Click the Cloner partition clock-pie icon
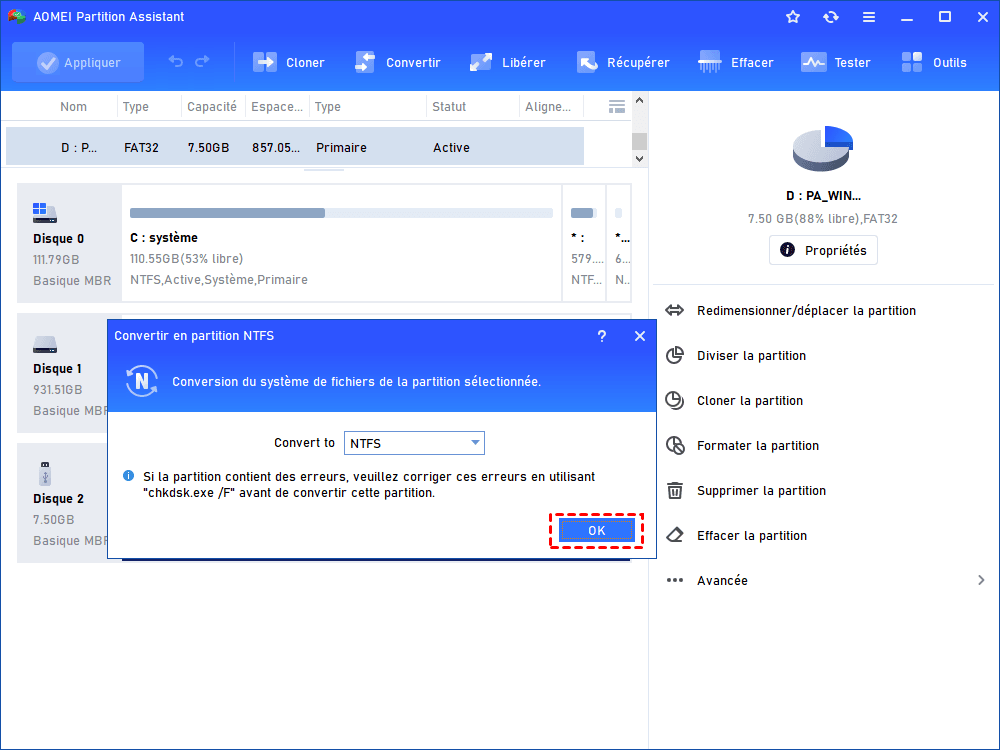Viewport: 1000px width, 750px height. pos(675,401)
